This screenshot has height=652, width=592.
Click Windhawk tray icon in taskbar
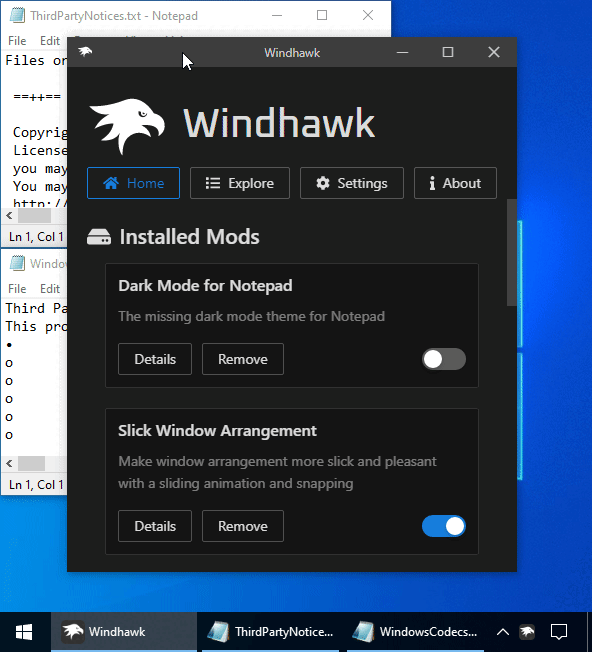[527, 632]
